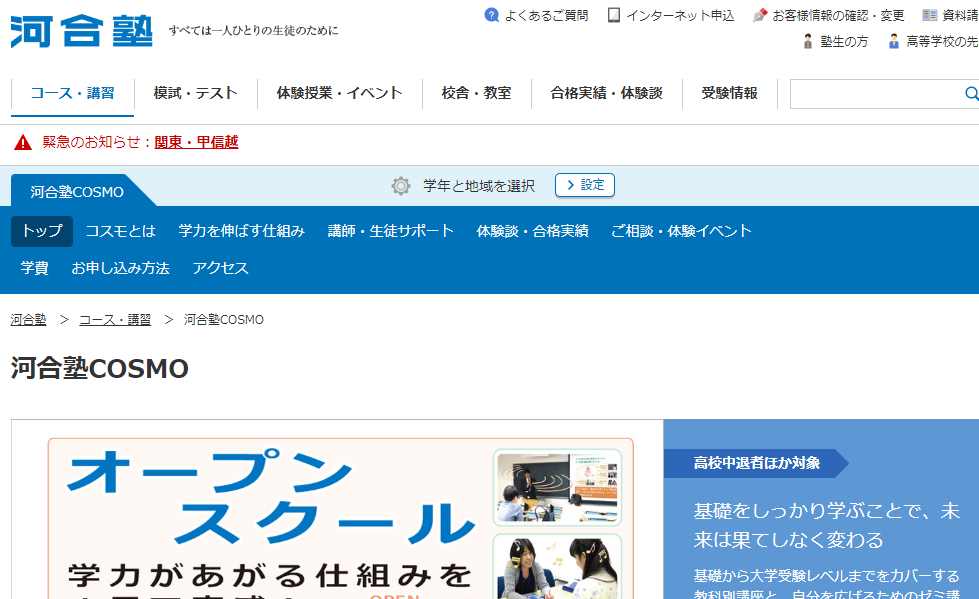979x599 pixels.
Task: Click the internet application device icon
Action: (x=614, y=15)
